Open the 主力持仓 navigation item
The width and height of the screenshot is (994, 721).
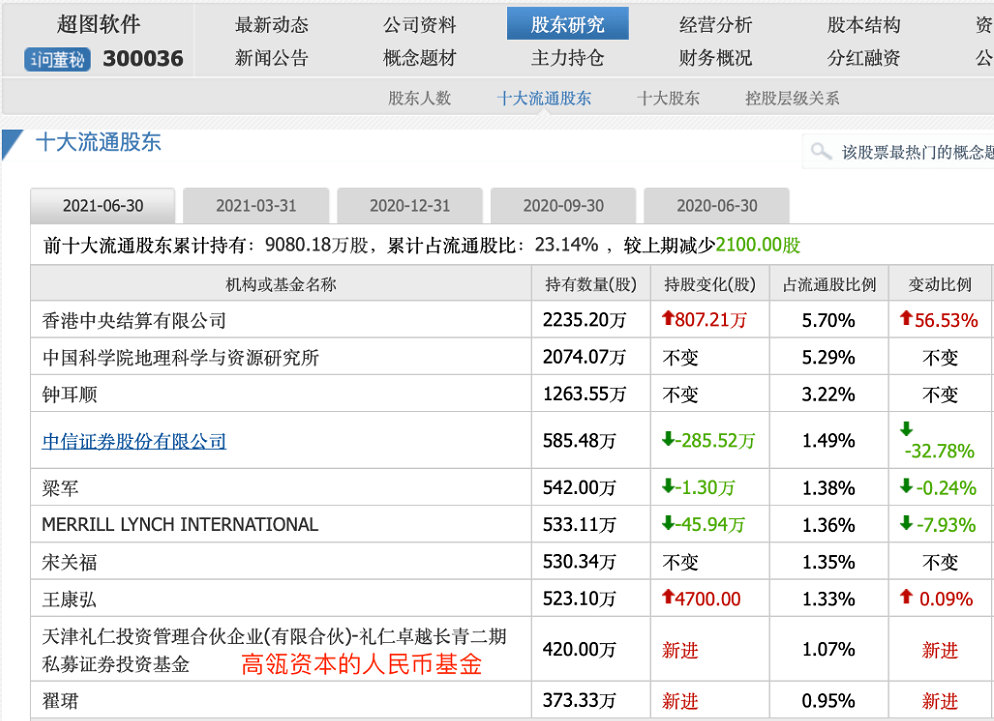[x=567, y=58]
